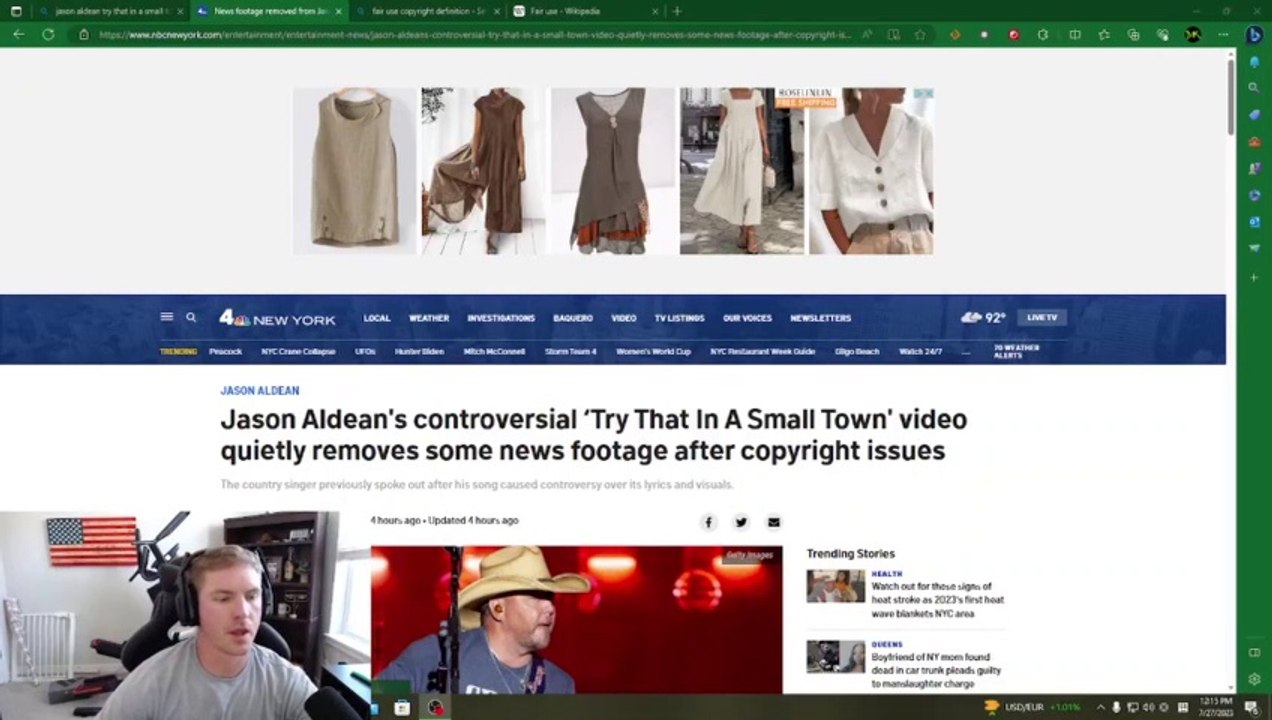Click the Read aloud icon in address bar
The image size is (1272, 720).
[x=867, y=34]
